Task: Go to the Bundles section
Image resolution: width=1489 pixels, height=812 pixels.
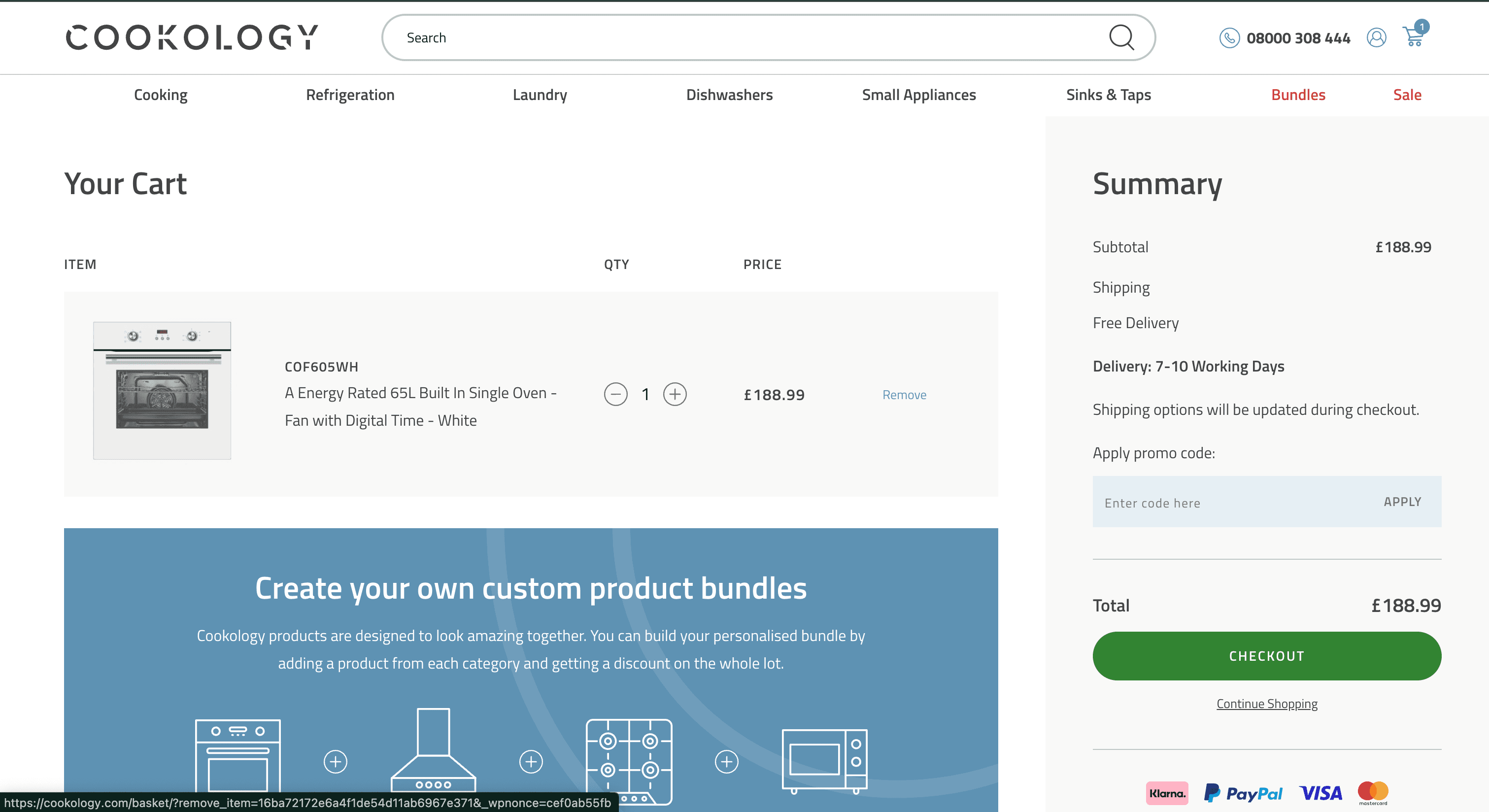Action: (x=1298, y=95)
